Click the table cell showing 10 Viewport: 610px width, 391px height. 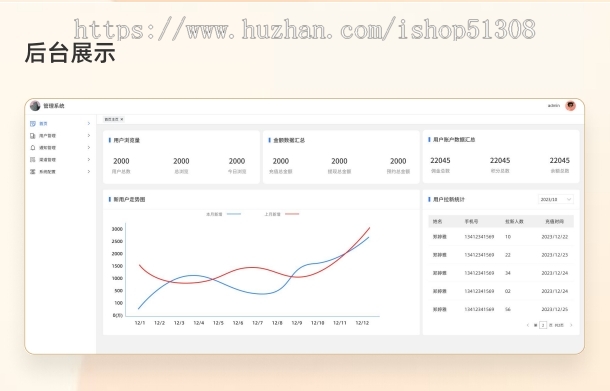pos(508,237)
